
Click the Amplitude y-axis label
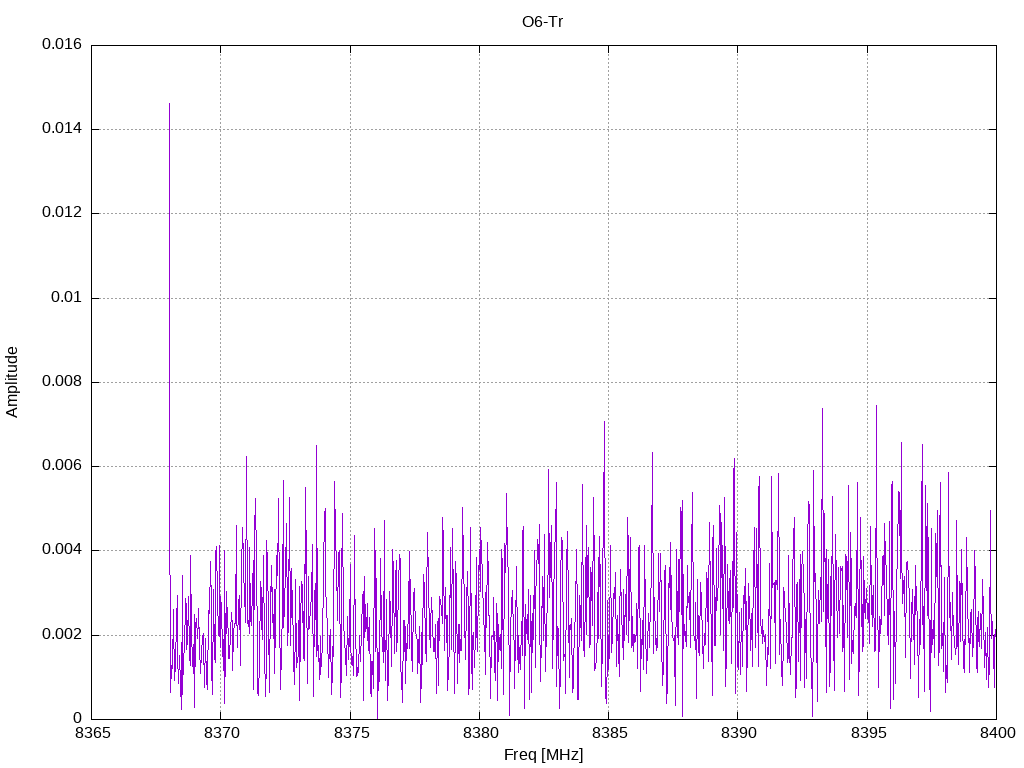[x=12, y=381]
